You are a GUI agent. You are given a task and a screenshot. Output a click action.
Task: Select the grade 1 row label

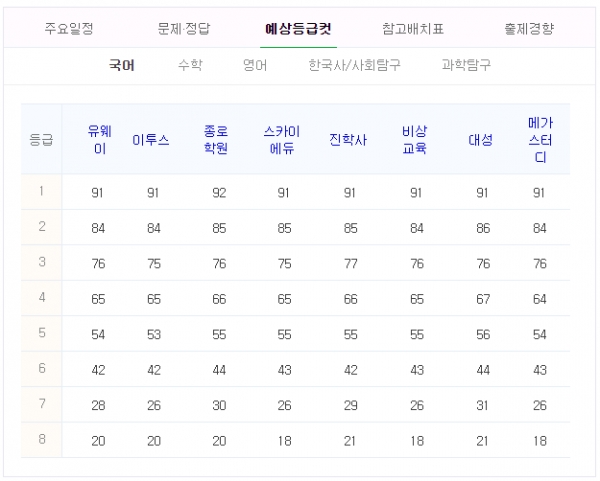(41, 191)
